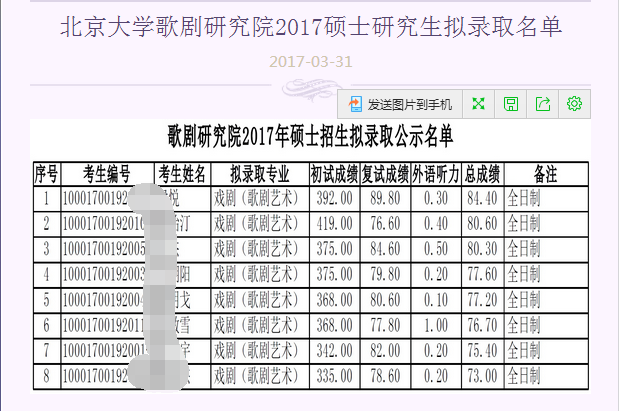Click the listening score 0.40
Viewport: 619px width, 411px height.
436,223
